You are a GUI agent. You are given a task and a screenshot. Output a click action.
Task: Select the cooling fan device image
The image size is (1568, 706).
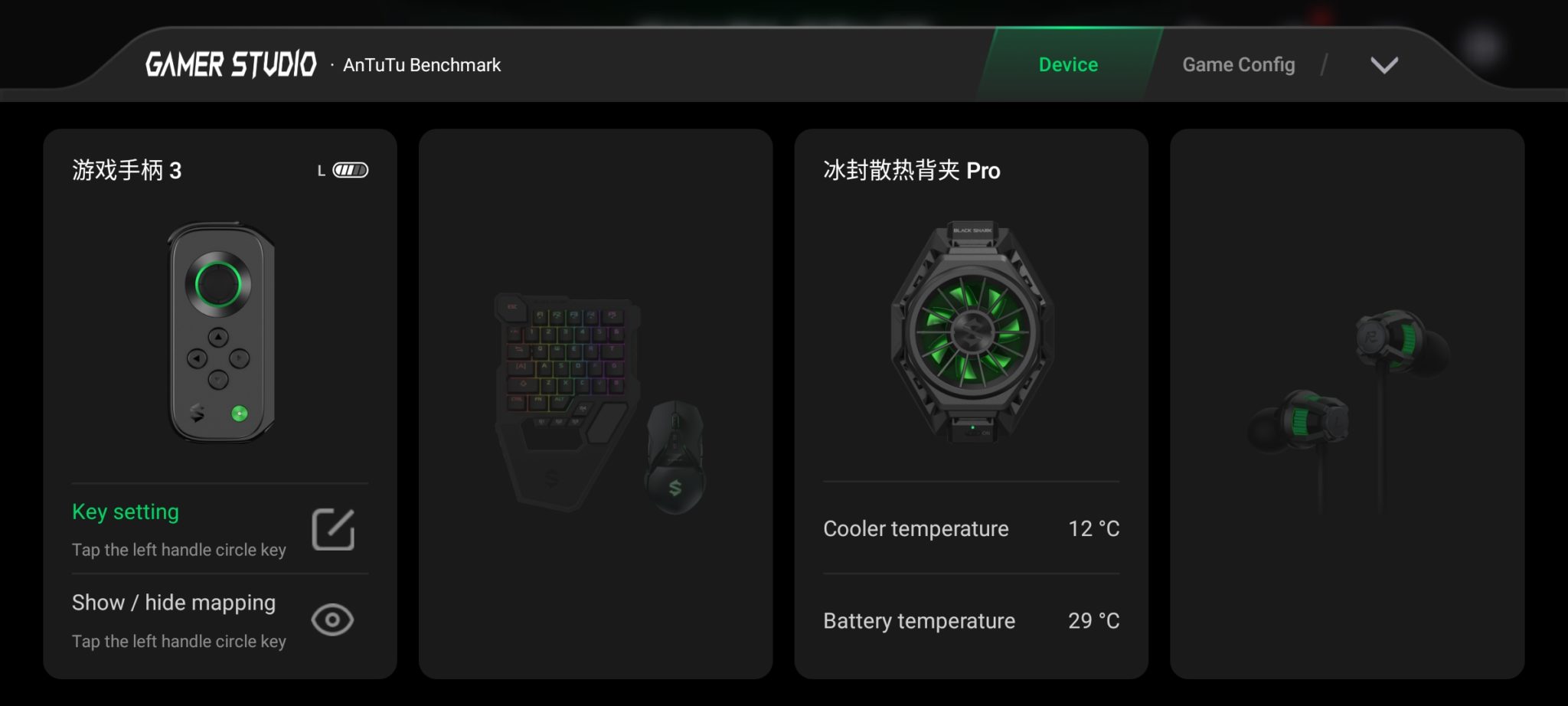[x=972, y=332]
